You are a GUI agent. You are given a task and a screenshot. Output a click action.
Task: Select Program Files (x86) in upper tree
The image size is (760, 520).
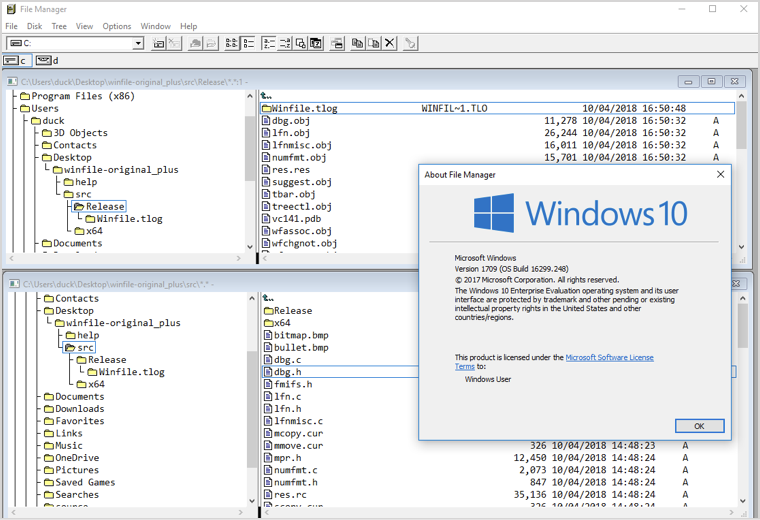(x=78, y=96)
